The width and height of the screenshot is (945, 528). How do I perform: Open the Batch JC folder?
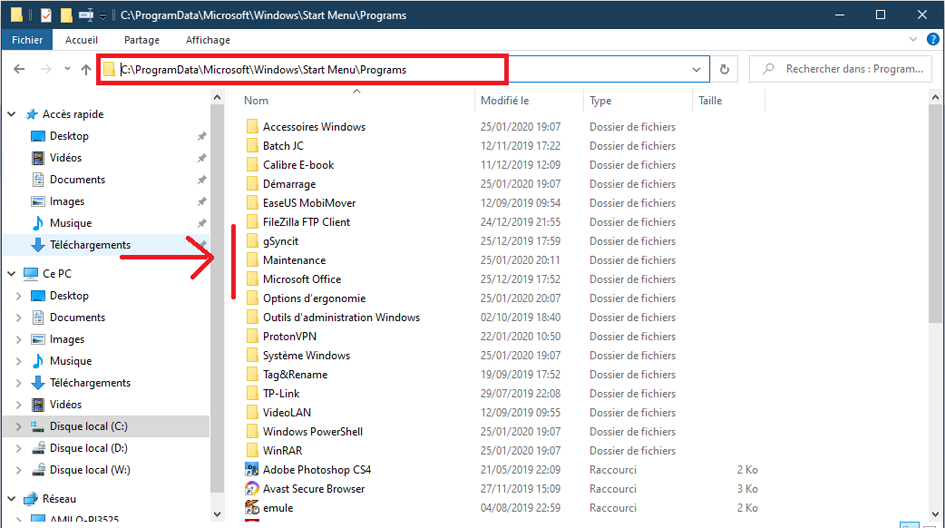pyautogui.click(x=275, y=146)
